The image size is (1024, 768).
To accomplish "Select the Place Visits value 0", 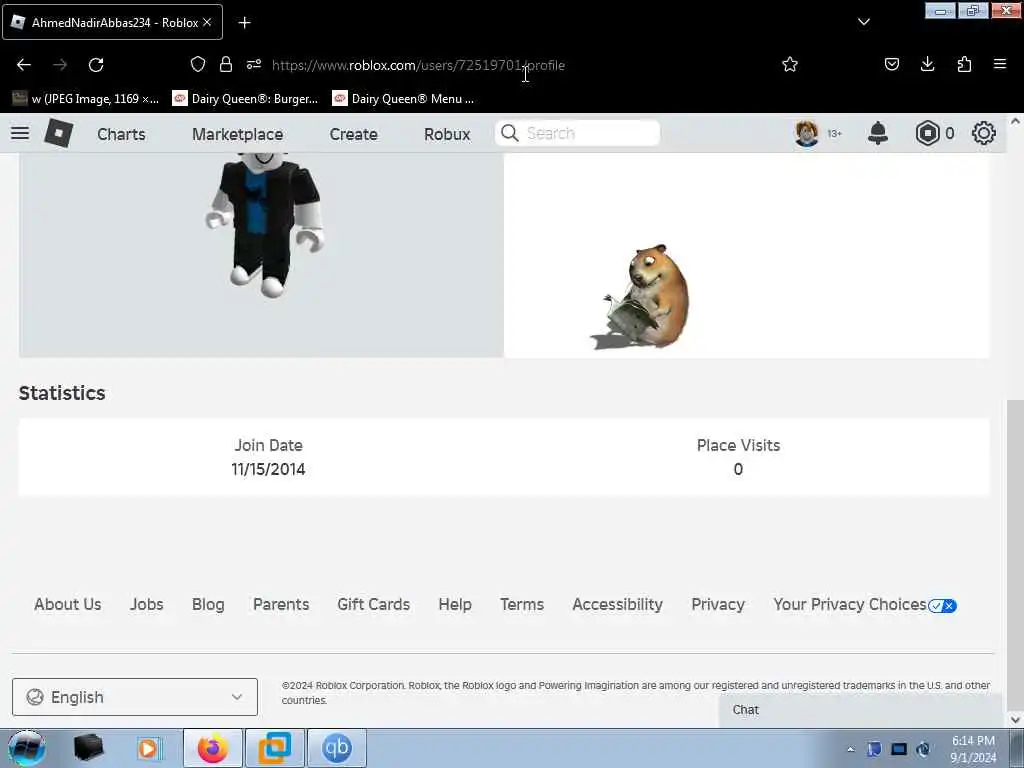I will pyautogui.click(x=738, y=470).
